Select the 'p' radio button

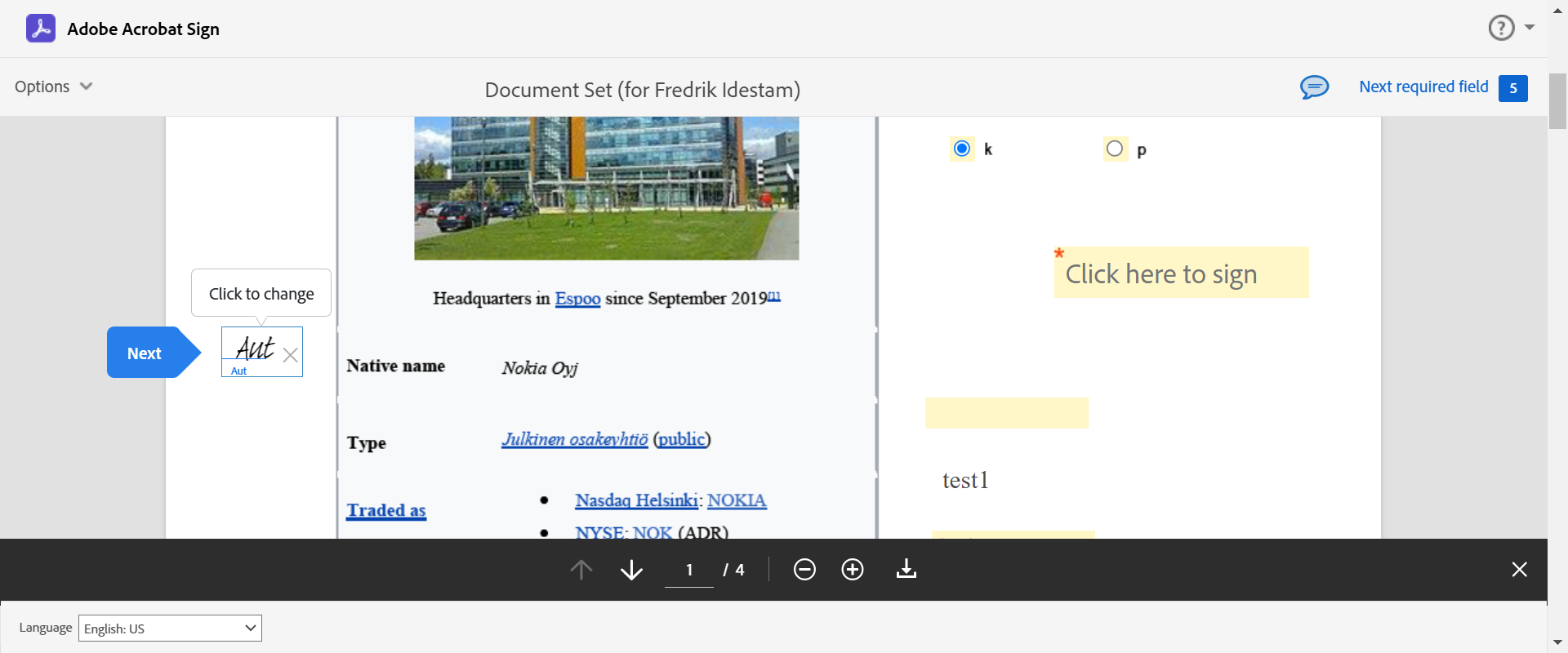[x=1115, y=149]
